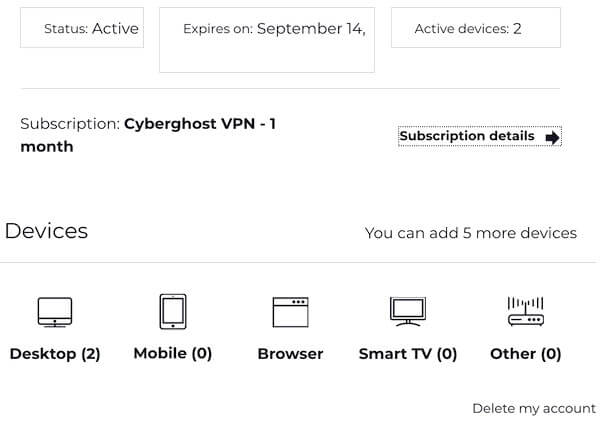Click the Active devices: 2 box
Screen dimensions: 600x421
pos(476,28)
